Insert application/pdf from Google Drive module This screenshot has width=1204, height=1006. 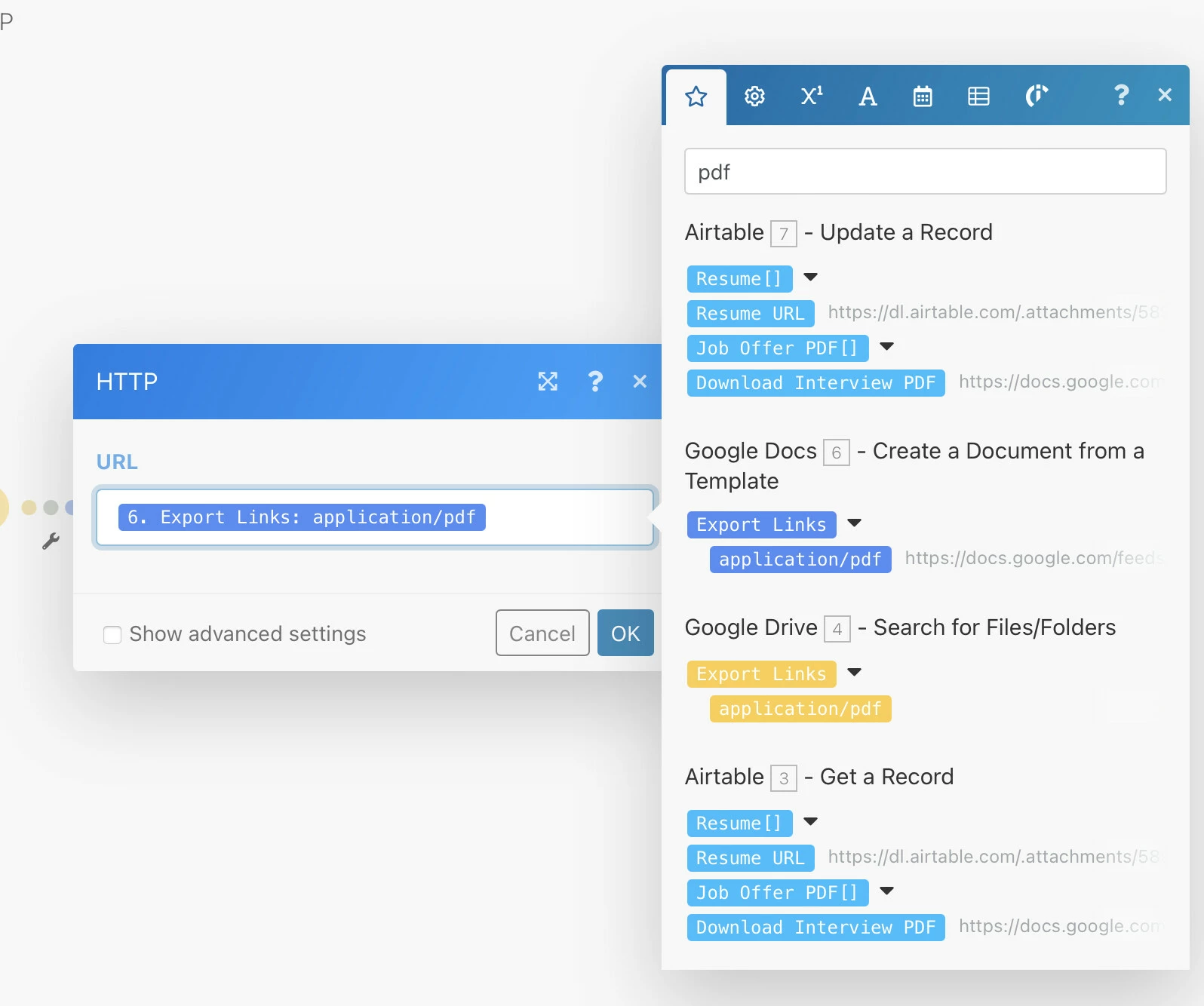point(800,709)
